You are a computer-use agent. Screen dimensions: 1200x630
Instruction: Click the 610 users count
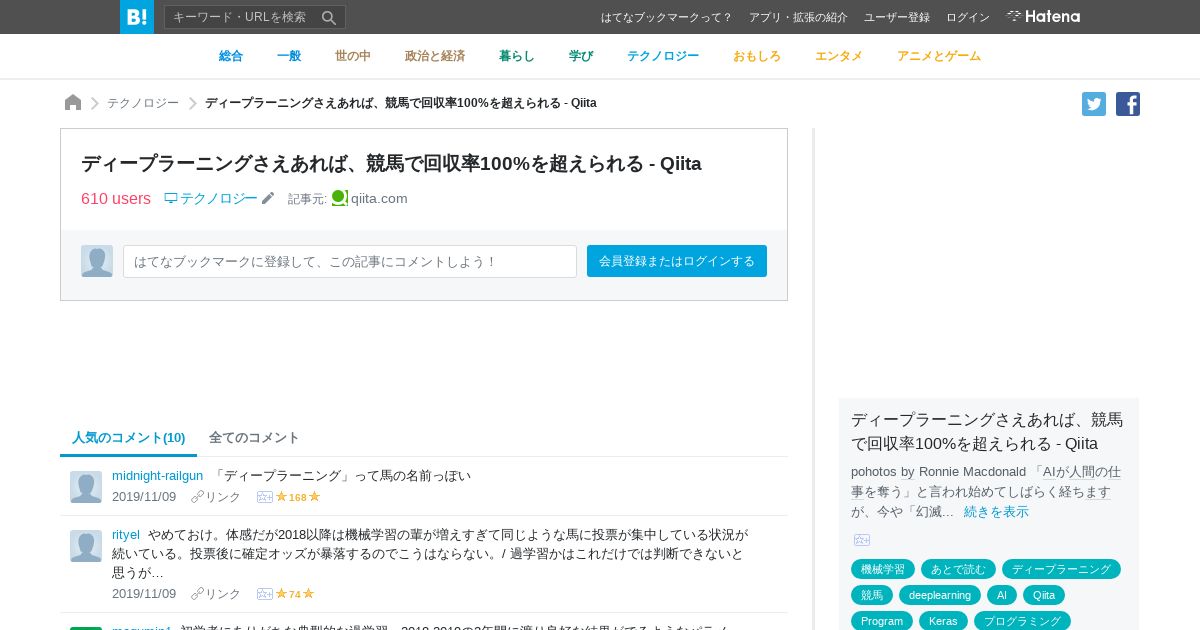[116, 198]
